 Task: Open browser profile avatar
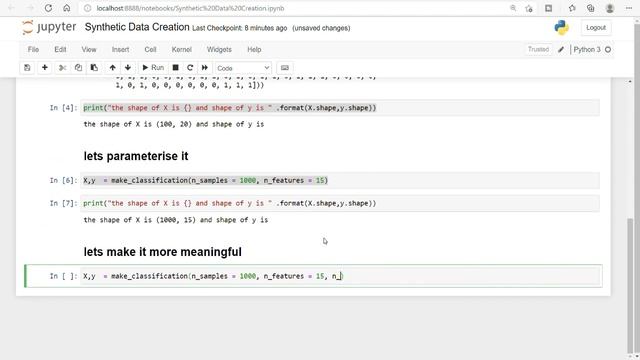point(610,8)
